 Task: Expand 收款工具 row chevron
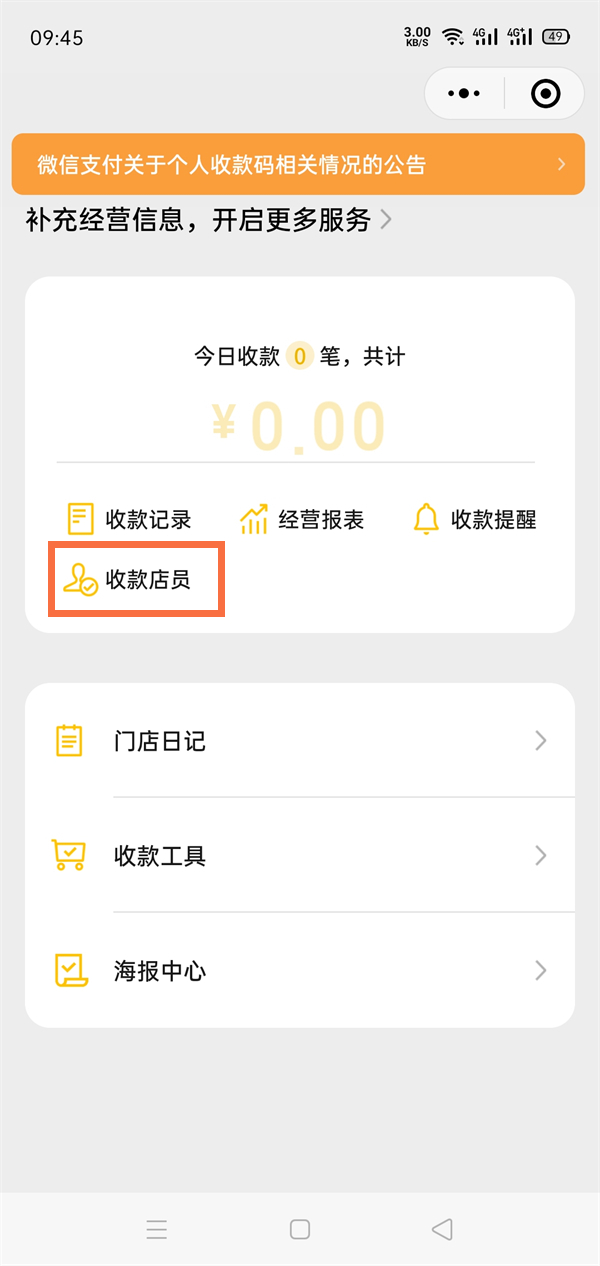pos(540,855)
